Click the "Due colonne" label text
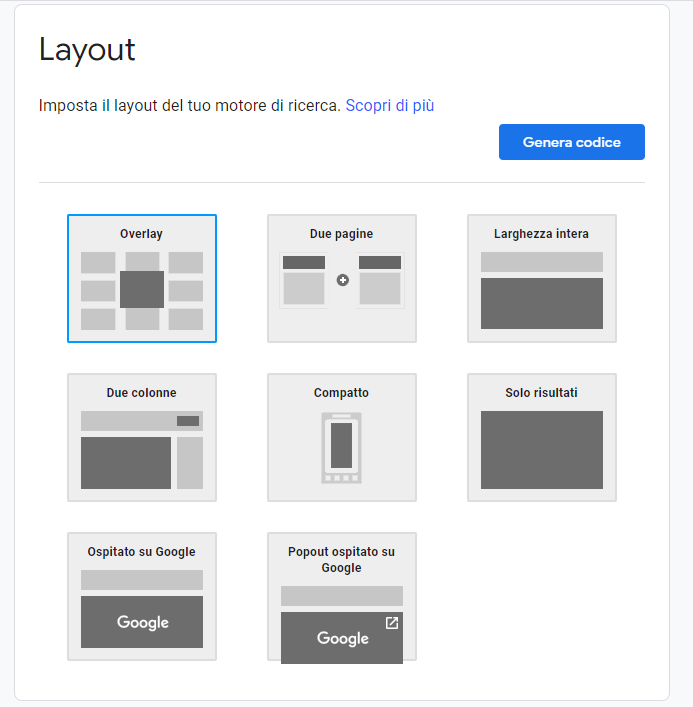 141,393
